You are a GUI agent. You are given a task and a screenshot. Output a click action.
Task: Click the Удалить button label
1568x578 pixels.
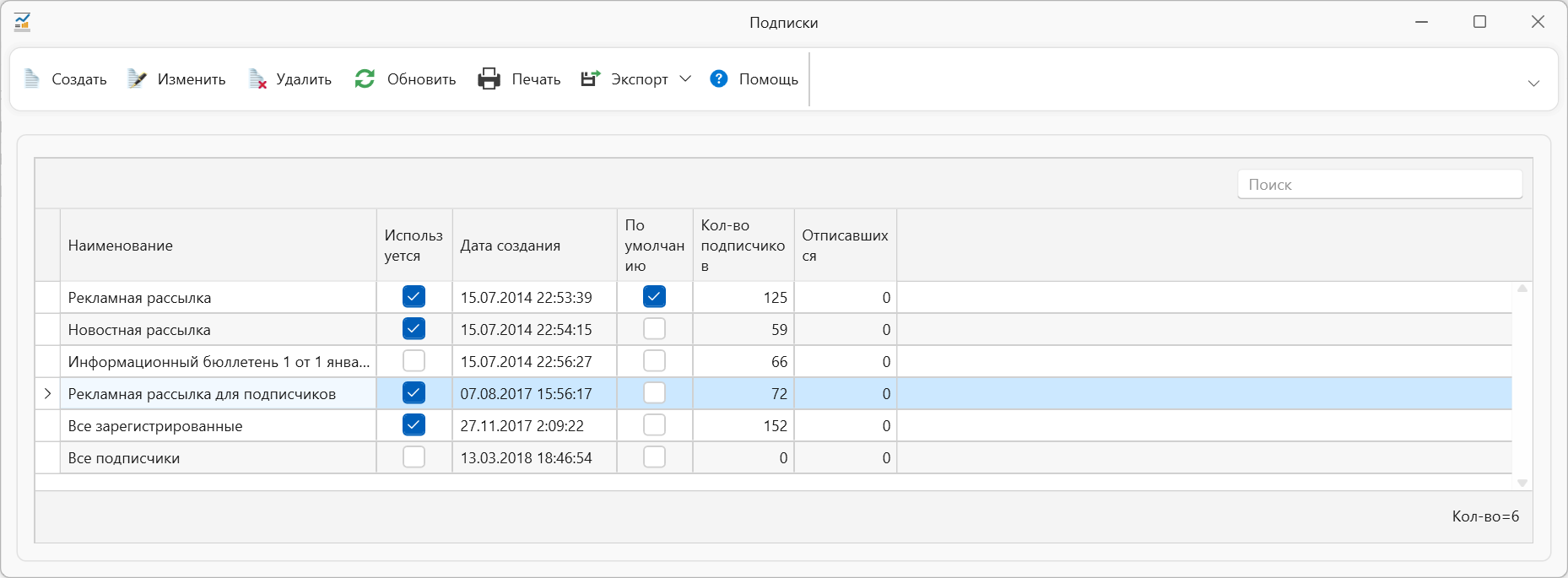click(x=304, y=79)
